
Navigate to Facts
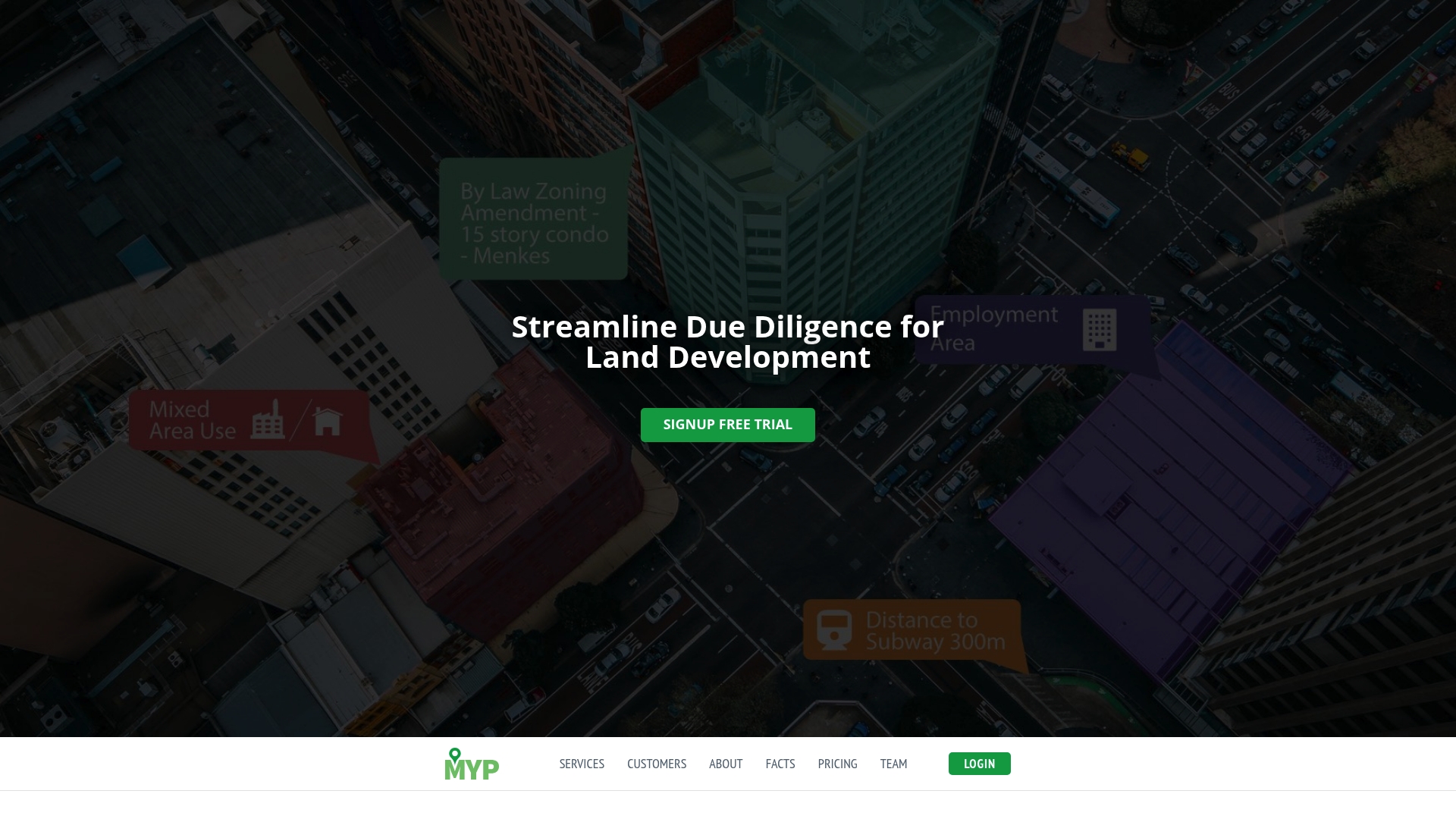click(780, 764)
